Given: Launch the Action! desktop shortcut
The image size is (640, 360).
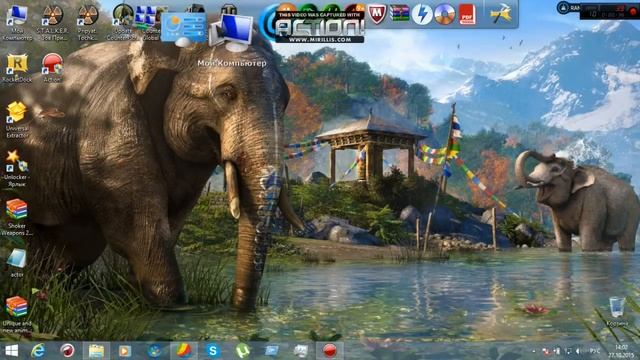Looking at the screenshot, I should 52,69.
